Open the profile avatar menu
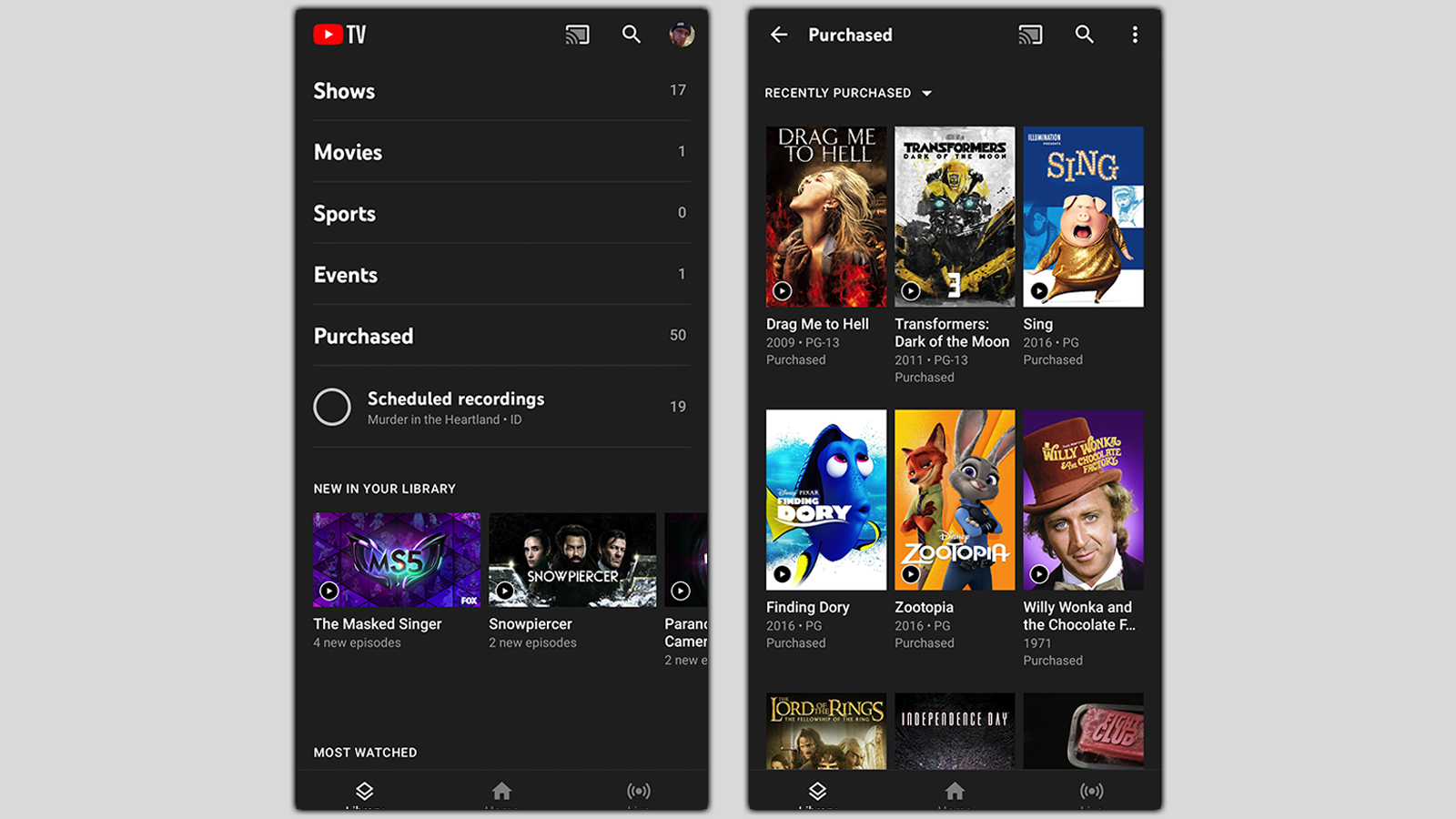The width and height of the screenshot is (1456, 819). tap(682, 35)
